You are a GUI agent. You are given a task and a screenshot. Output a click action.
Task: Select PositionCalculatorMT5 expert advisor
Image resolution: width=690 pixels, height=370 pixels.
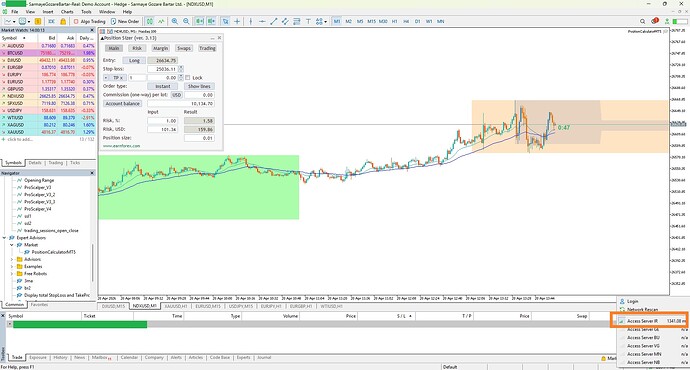[x=53, y=252]
